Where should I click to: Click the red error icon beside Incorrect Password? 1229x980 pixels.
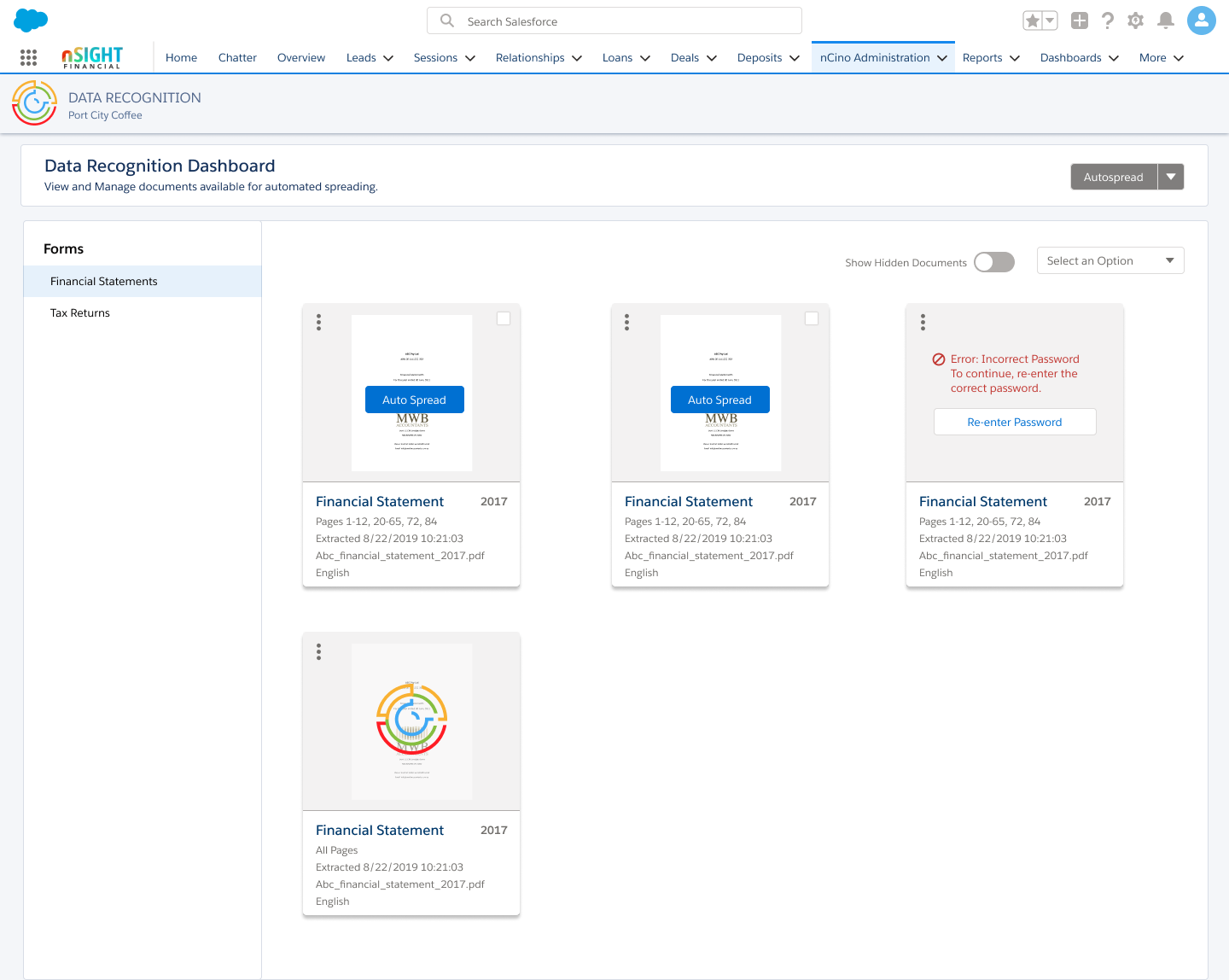[x=939, y=359]
